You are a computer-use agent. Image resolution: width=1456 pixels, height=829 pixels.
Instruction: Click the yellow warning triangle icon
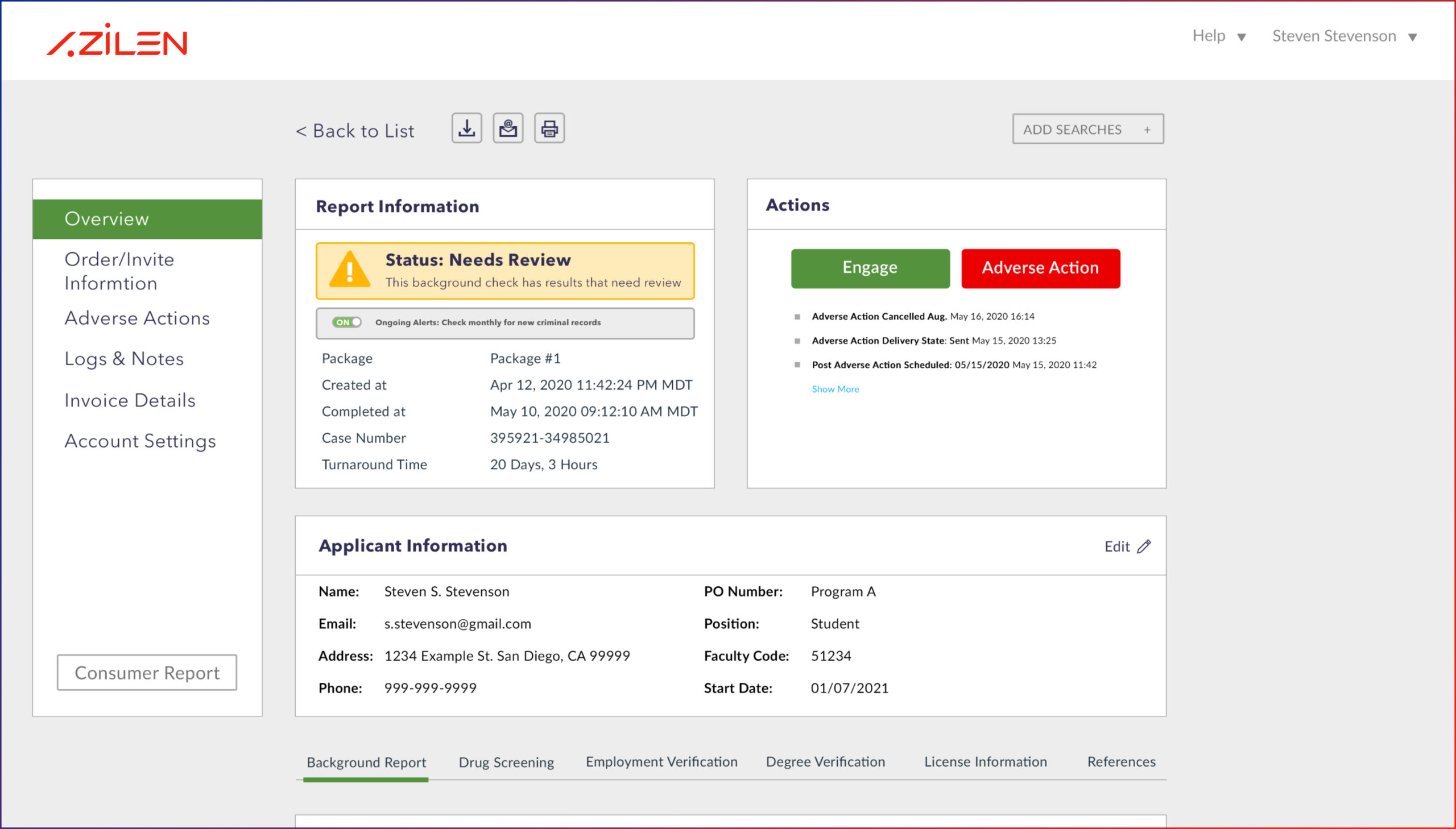click(350, 270)
